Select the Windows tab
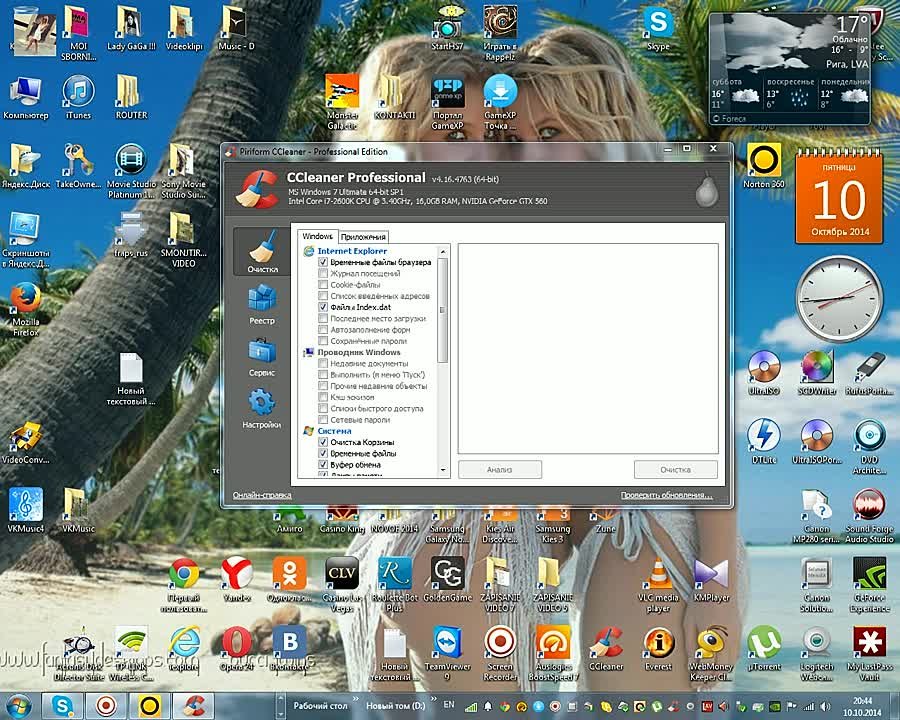Screen dimensions: 900x720 coord(317,236)
